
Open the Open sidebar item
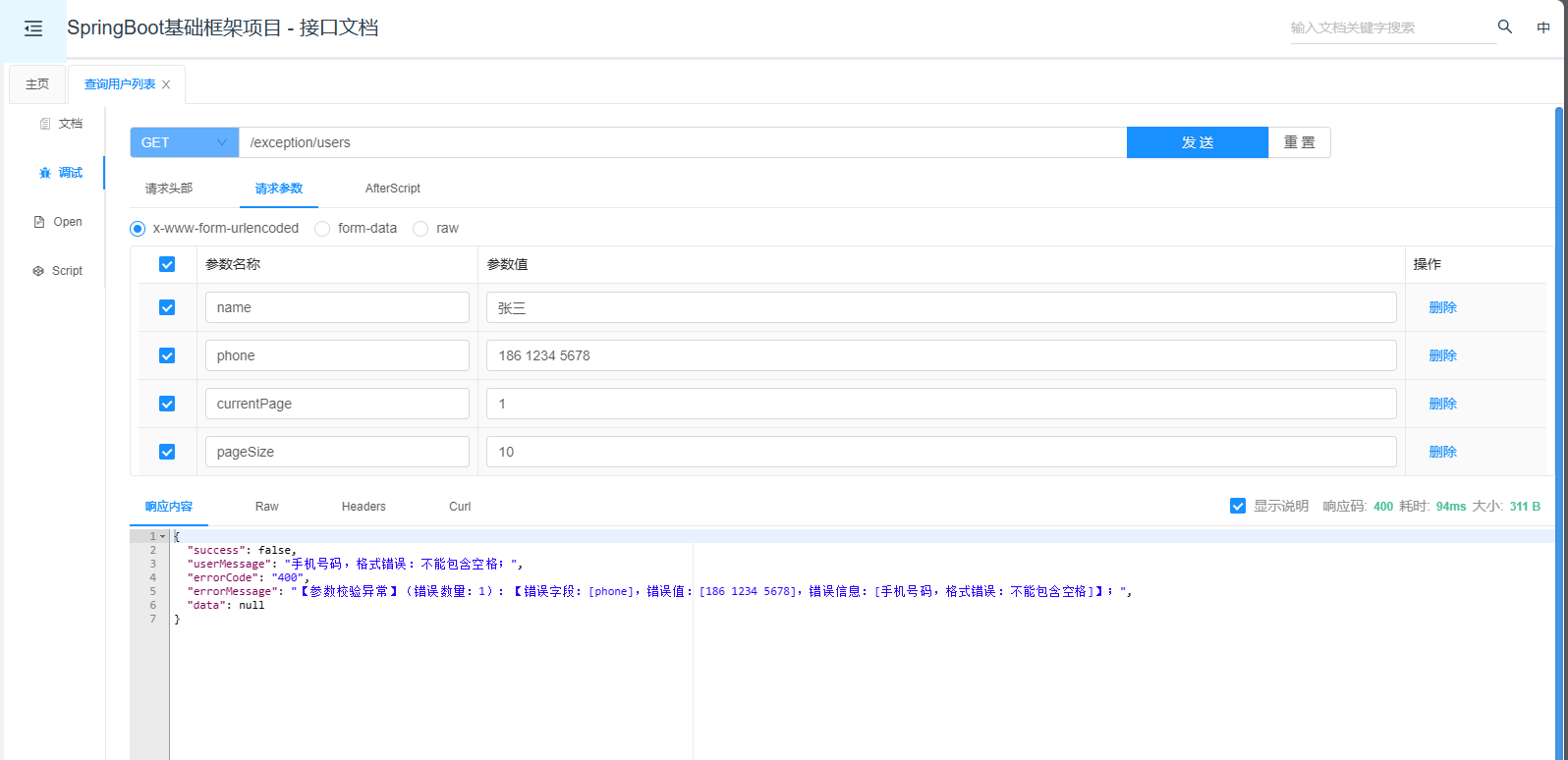[x=59, y=222]
